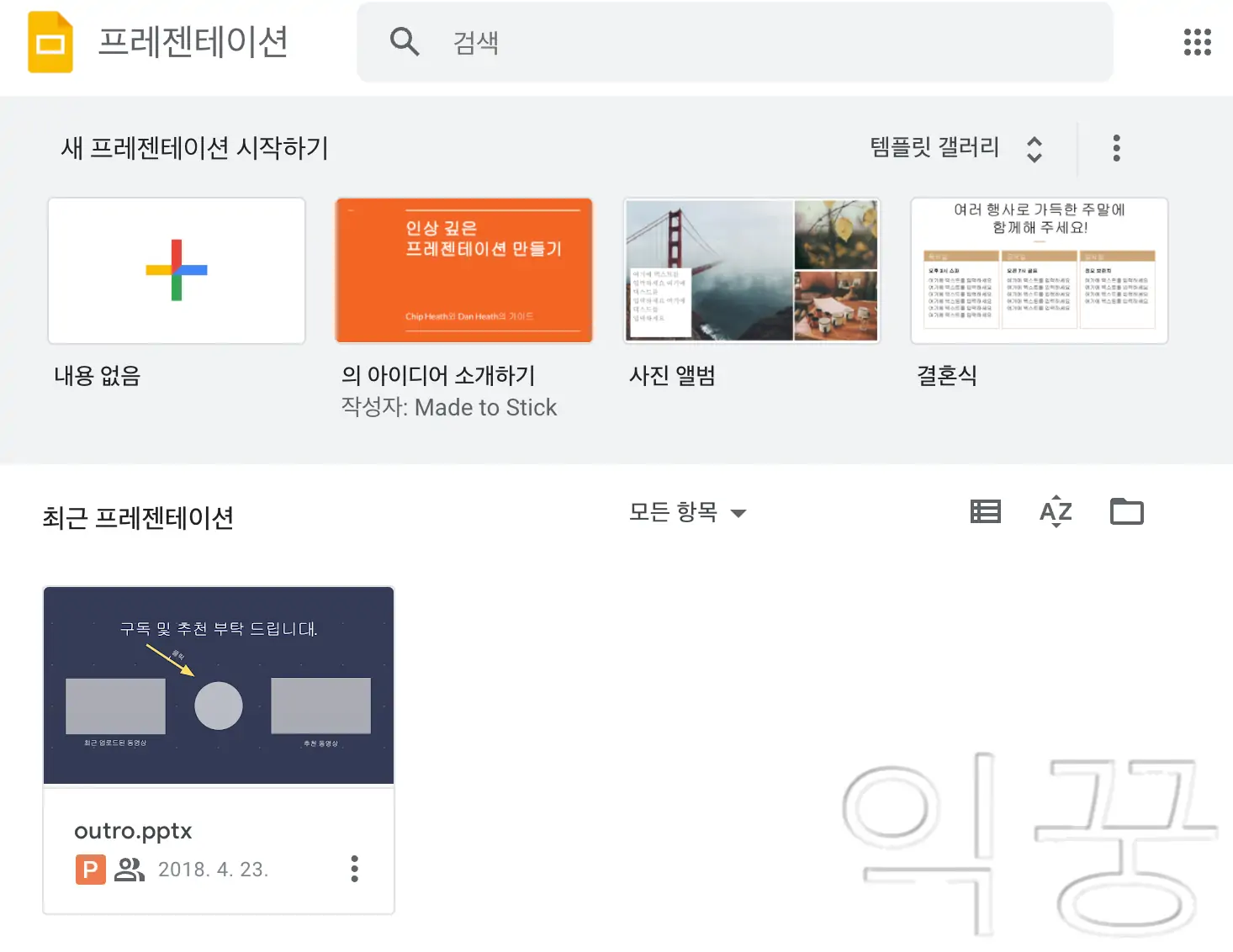Open the 사진 앨범 template
This screenshot has height=952, width=1233.
click(751, 270)
